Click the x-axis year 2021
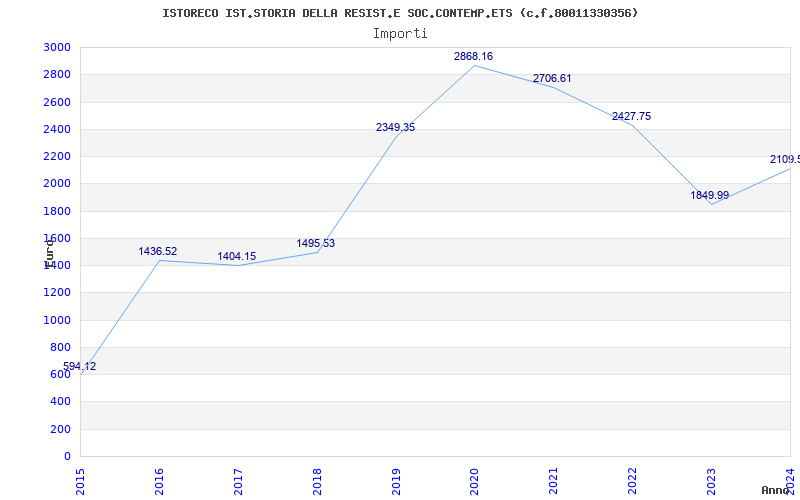800x500 pixels. point(554,482)
